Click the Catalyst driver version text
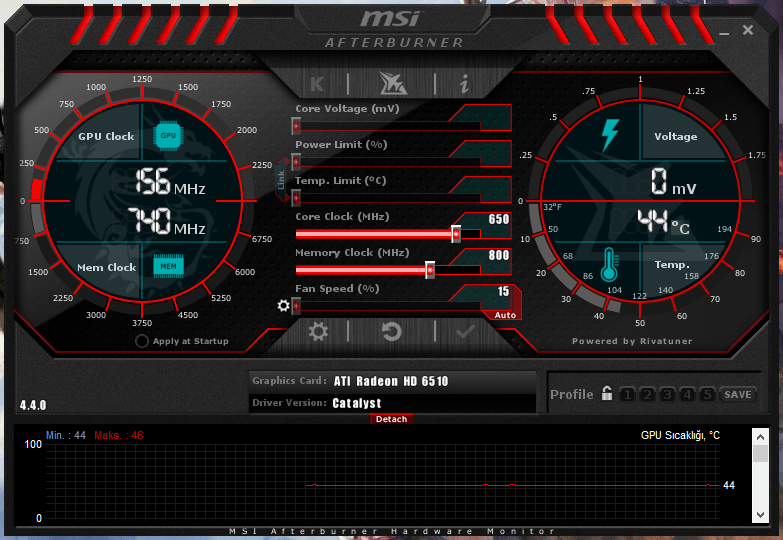Screen dimensions: 783x540 pos(357,403)
